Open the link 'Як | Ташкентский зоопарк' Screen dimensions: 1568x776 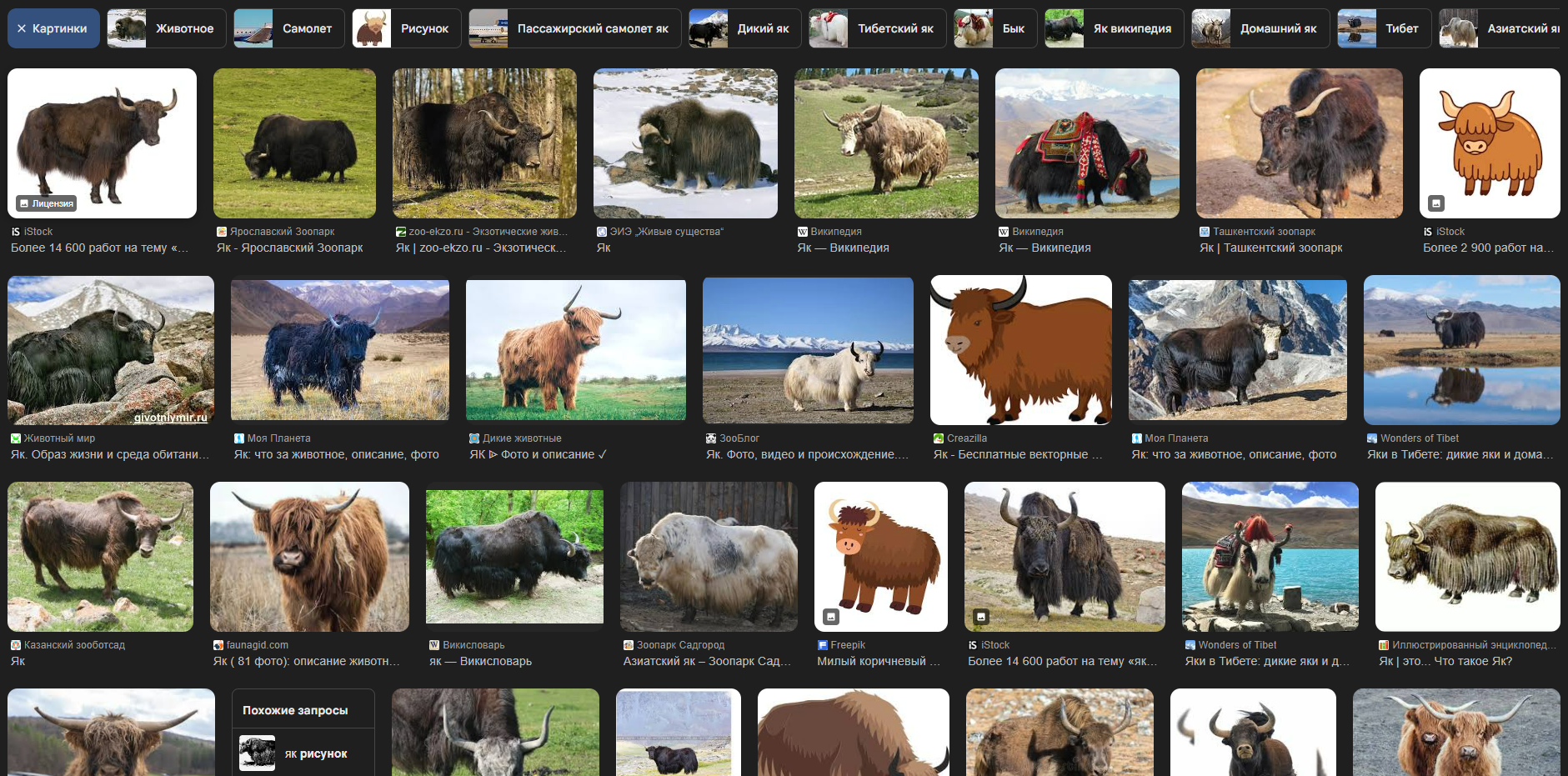1271,248
